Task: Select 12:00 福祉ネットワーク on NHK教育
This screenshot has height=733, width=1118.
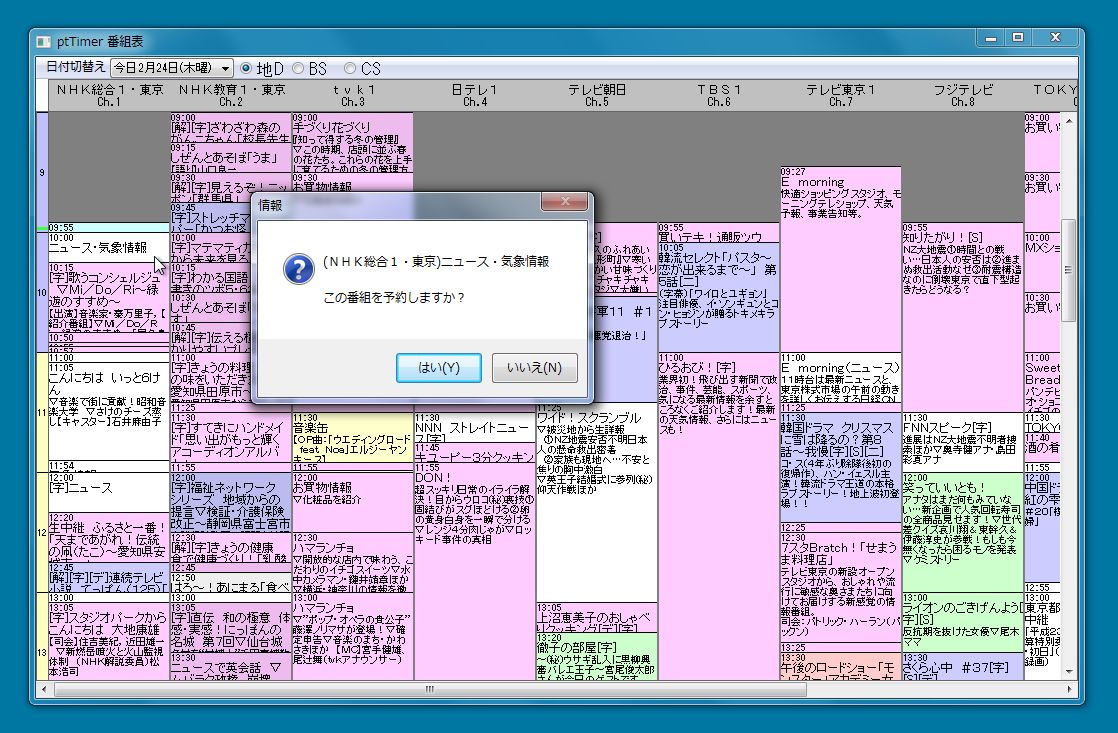Action: pos(230,502)
